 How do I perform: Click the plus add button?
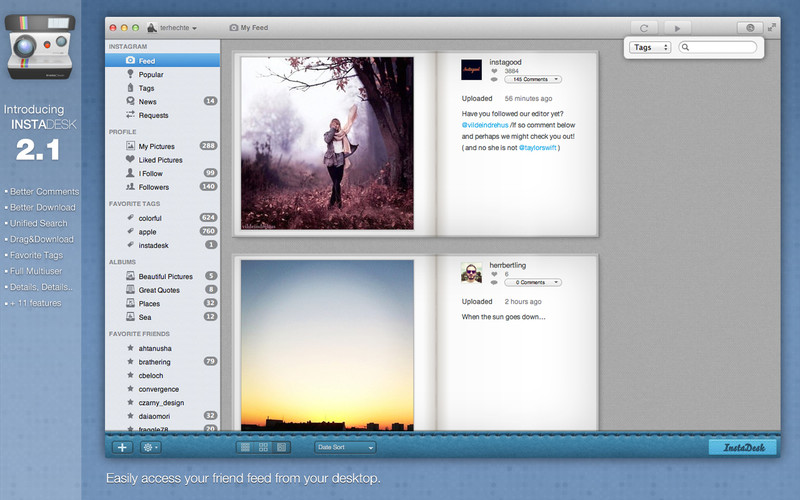122,448
